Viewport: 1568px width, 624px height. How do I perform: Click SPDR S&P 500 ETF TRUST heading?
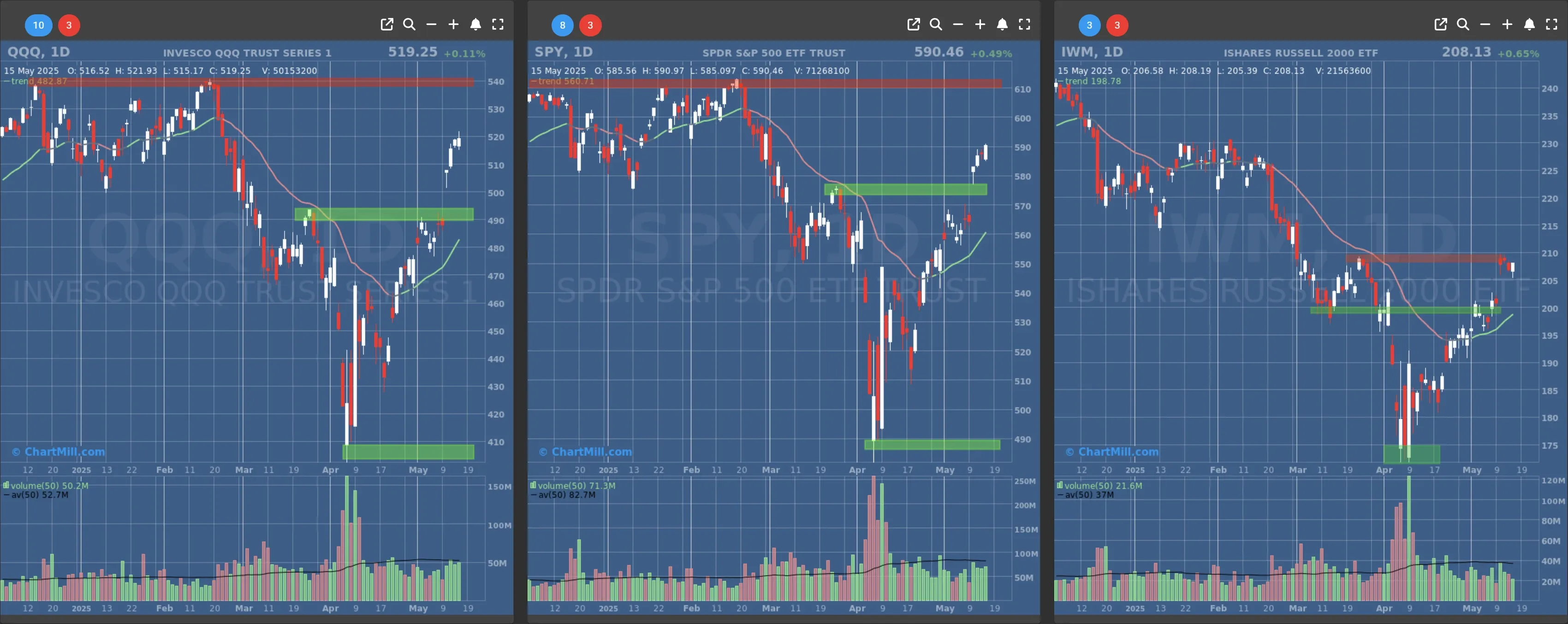774,53
